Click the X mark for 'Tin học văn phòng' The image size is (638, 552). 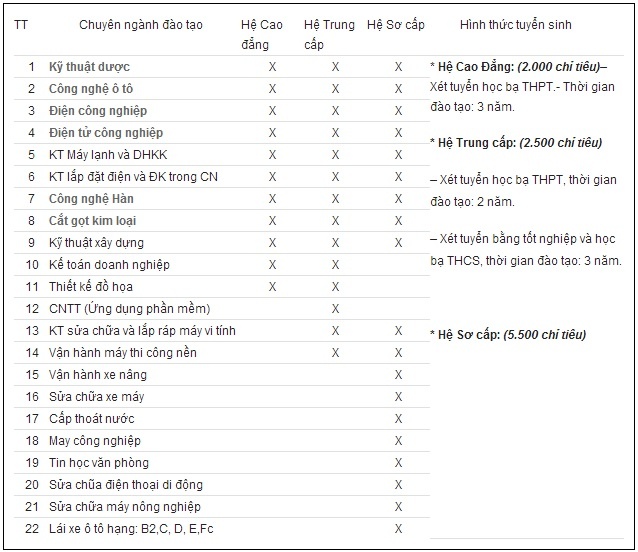click(x=398, y=463)
